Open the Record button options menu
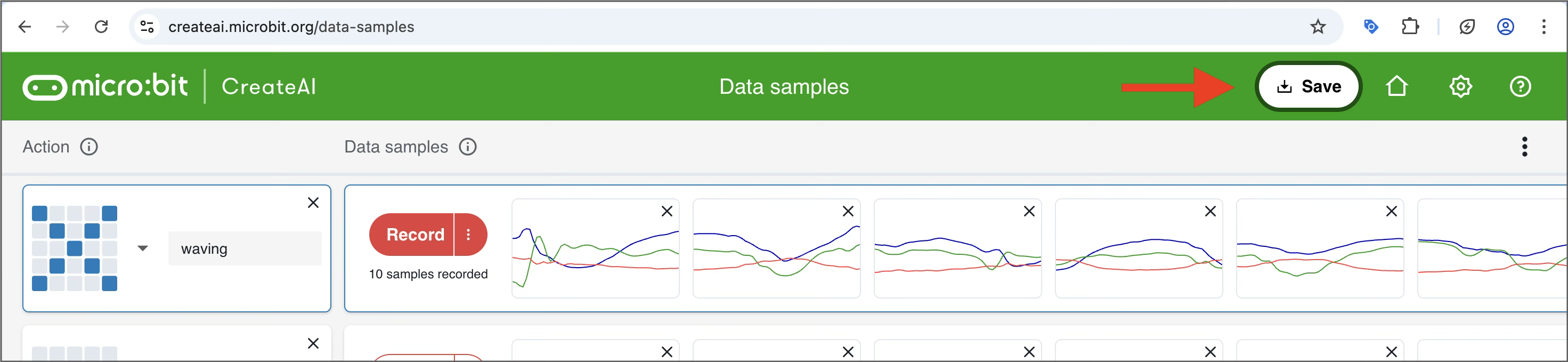Viewport: 1568px width, 362px height. coord(469,235)
